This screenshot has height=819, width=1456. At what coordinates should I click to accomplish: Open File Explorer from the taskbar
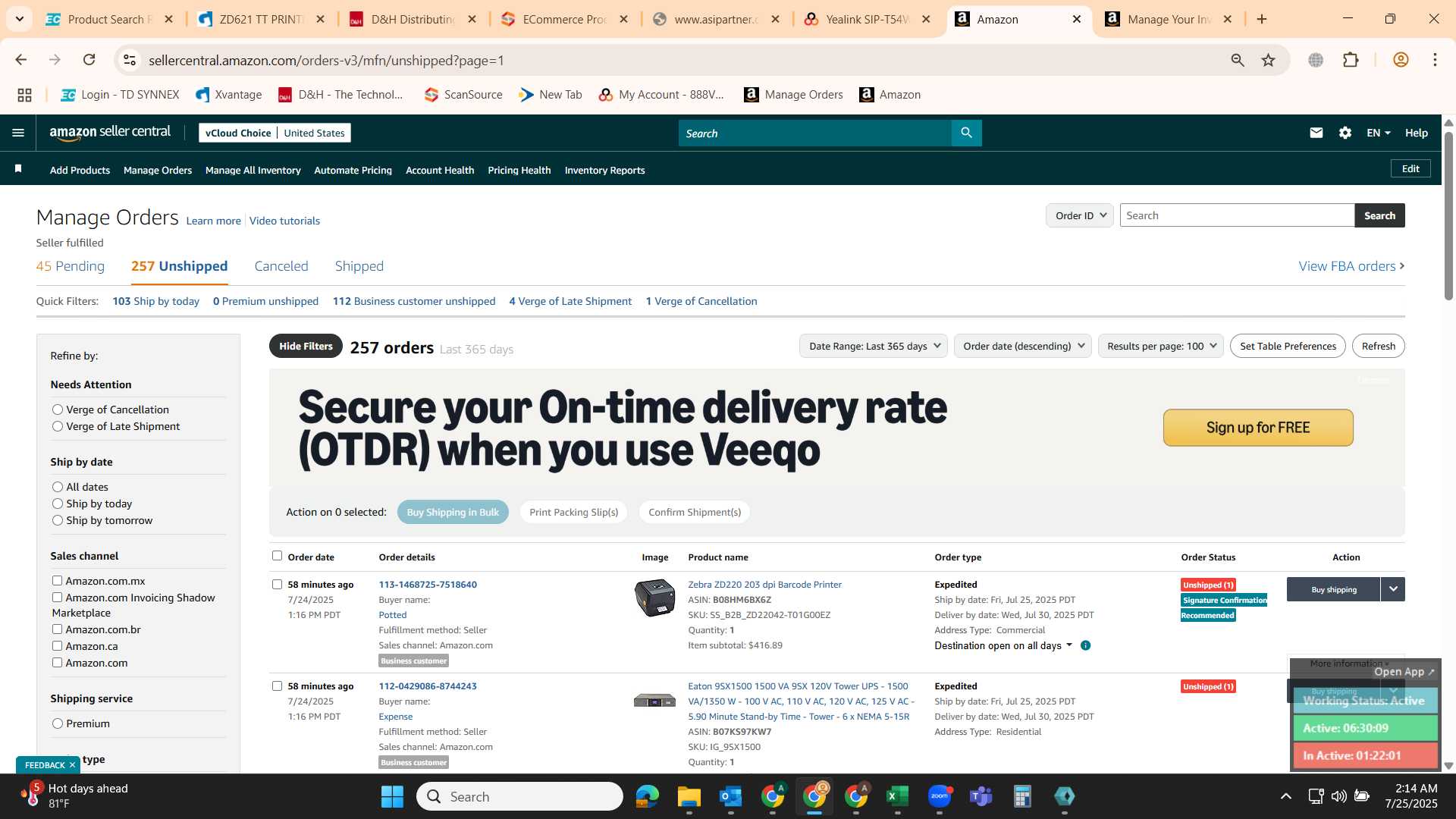point(689,796)
